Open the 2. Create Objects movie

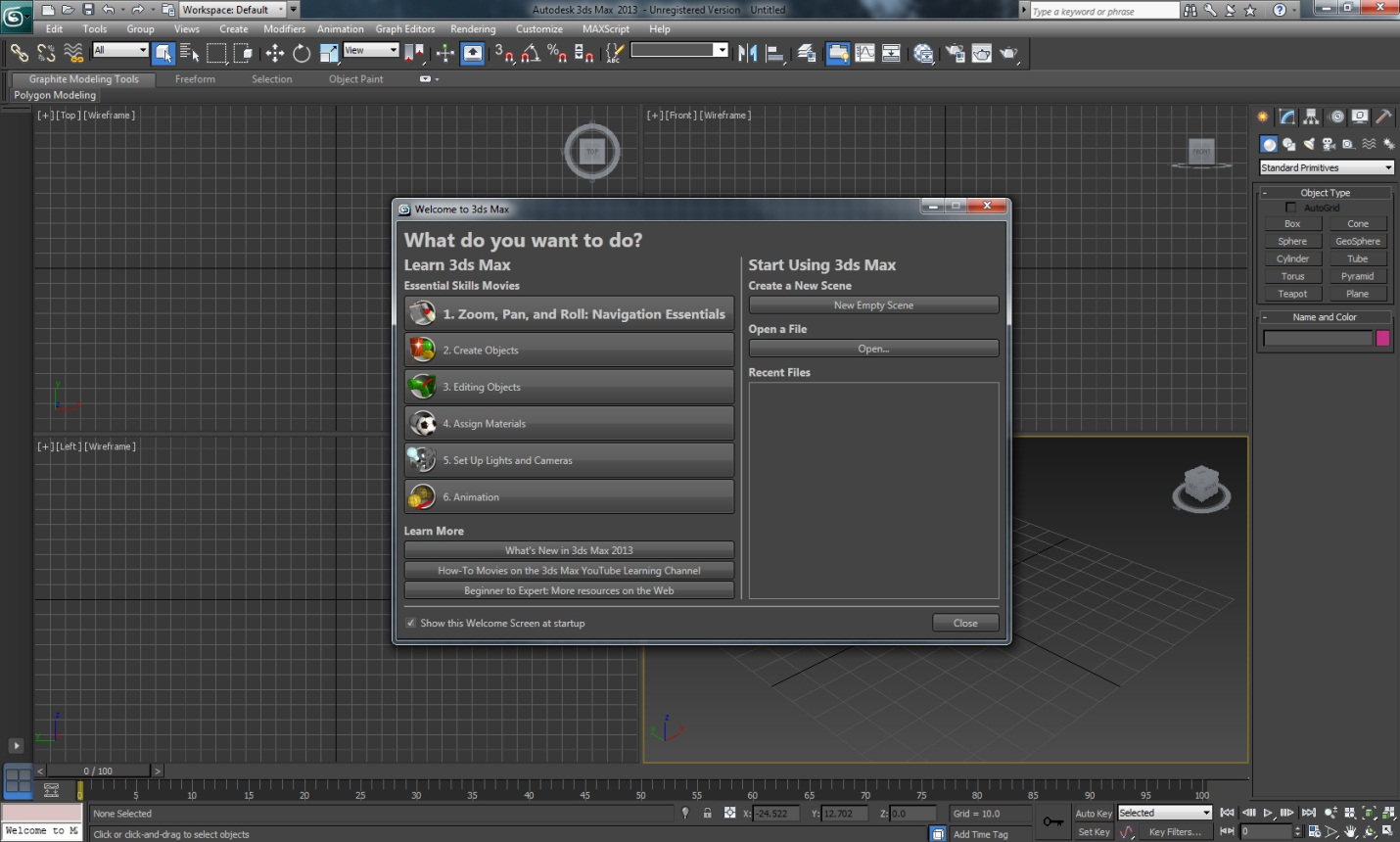pyautogui.click(x=569, y=350)
